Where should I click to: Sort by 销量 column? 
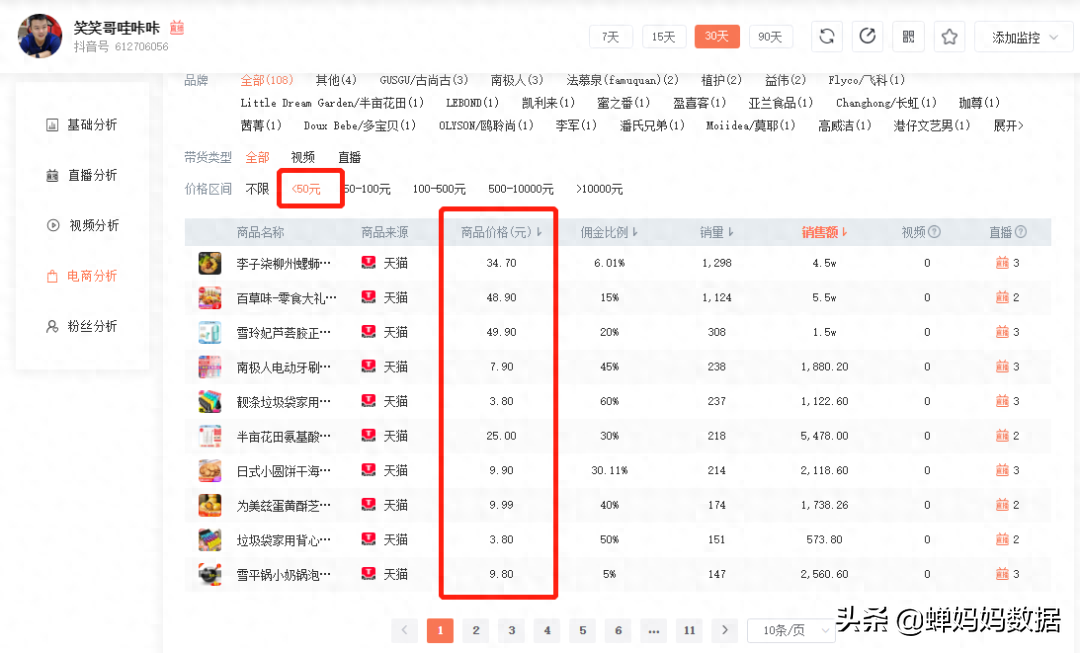coord(716,232)
